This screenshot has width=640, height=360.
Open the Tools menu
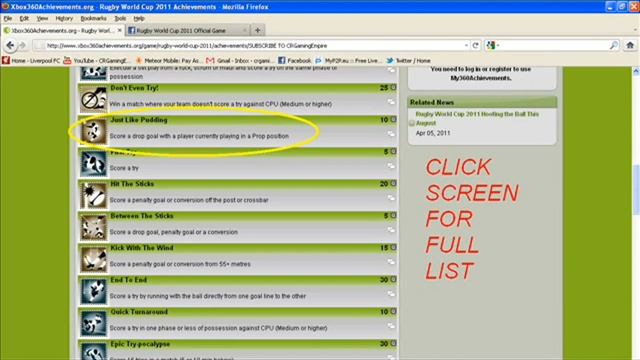(120, 18)
